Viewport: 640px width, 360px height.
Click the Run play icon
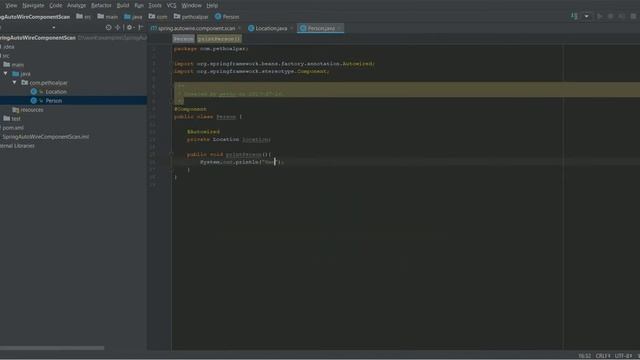(600, 16)
